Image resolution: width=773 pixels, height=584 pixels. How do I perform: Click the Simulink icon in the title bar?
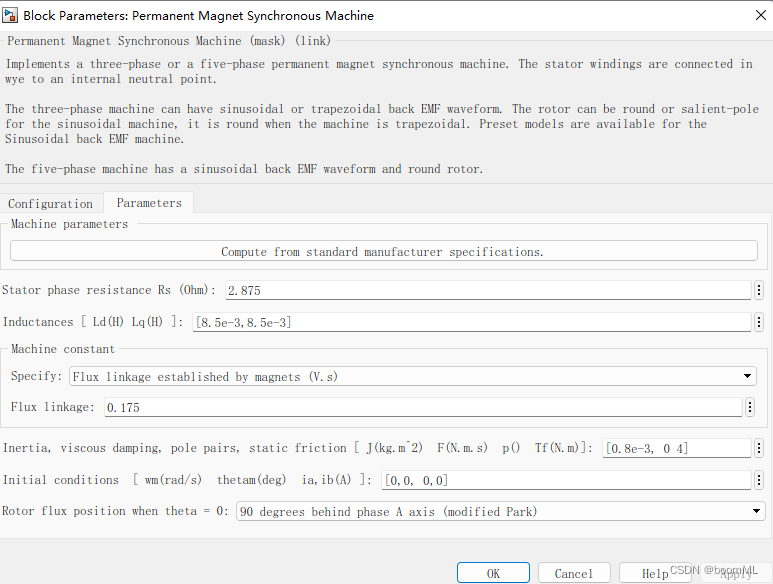click(10, 15)
